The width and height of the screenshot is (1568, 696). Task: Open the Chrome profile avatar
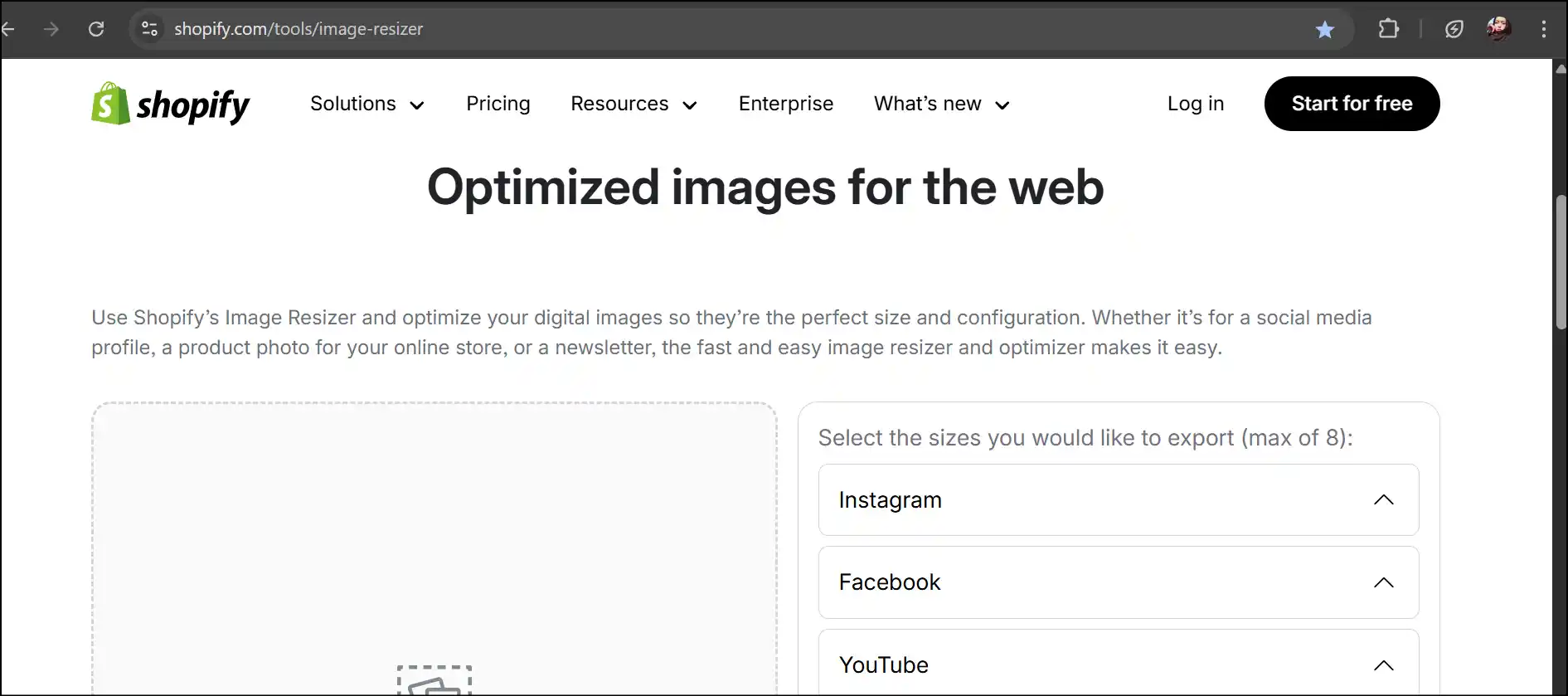(x=1498, y=29)
